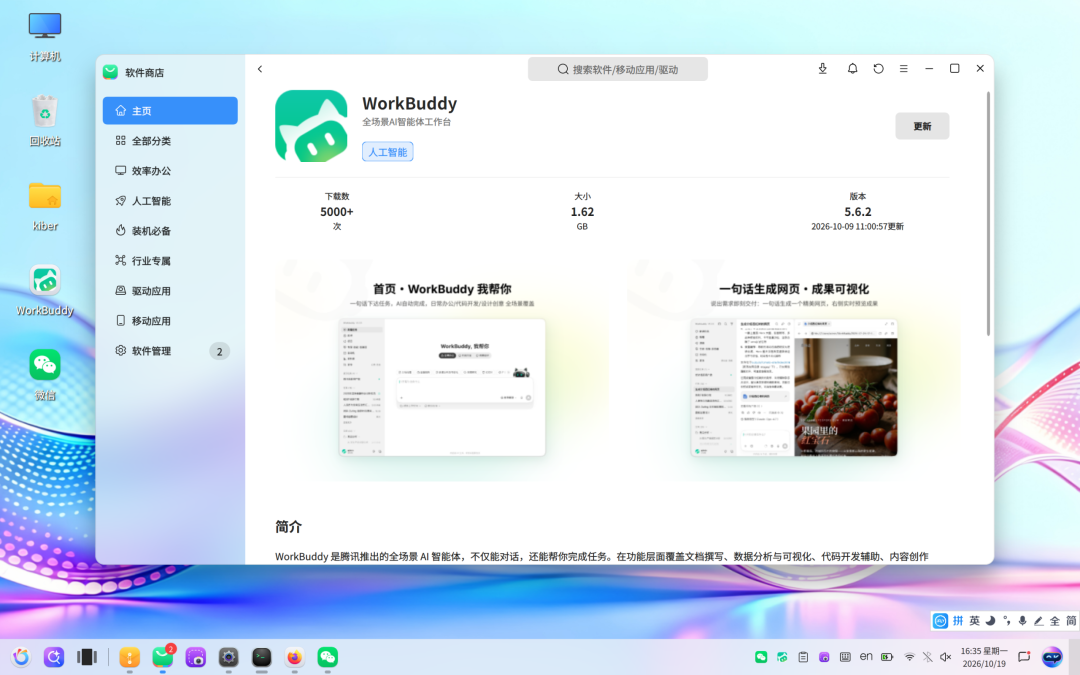
Task: Select the 计算机 desktop icon
Action: [45, 37]
